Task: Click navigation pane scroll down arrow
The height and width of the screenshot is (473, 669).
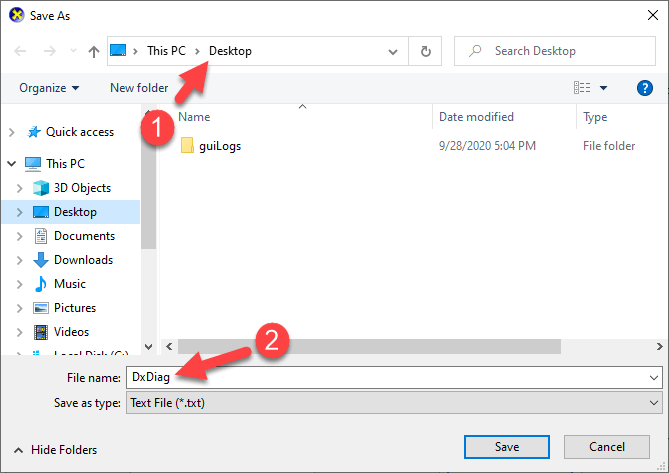Action: click(x=148, y=347)
